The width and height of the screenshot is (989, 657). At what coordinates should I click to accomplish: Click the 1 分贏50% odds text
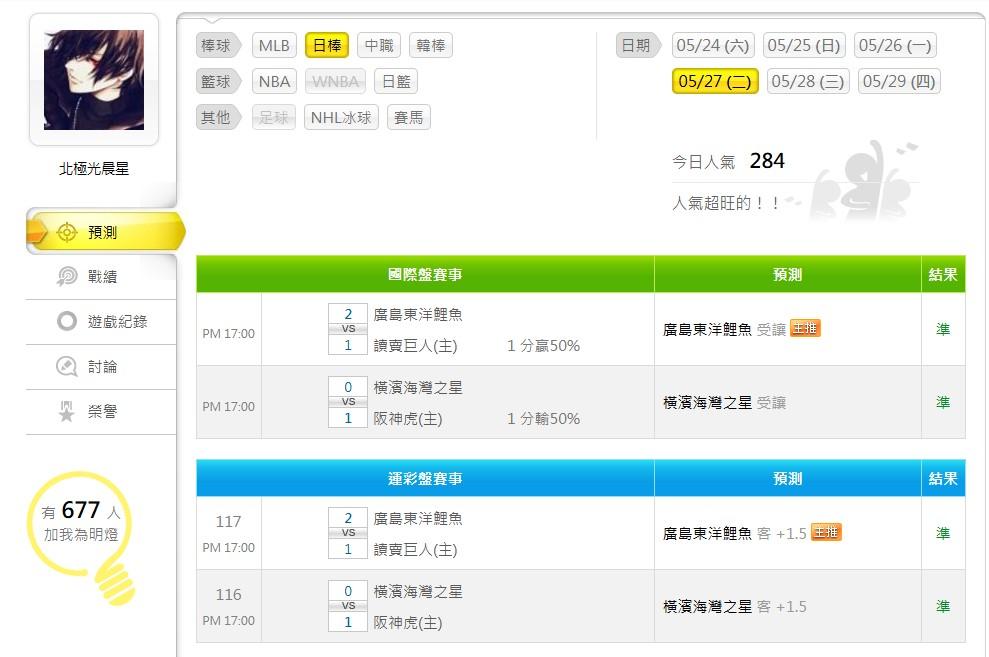click(544, 346)
